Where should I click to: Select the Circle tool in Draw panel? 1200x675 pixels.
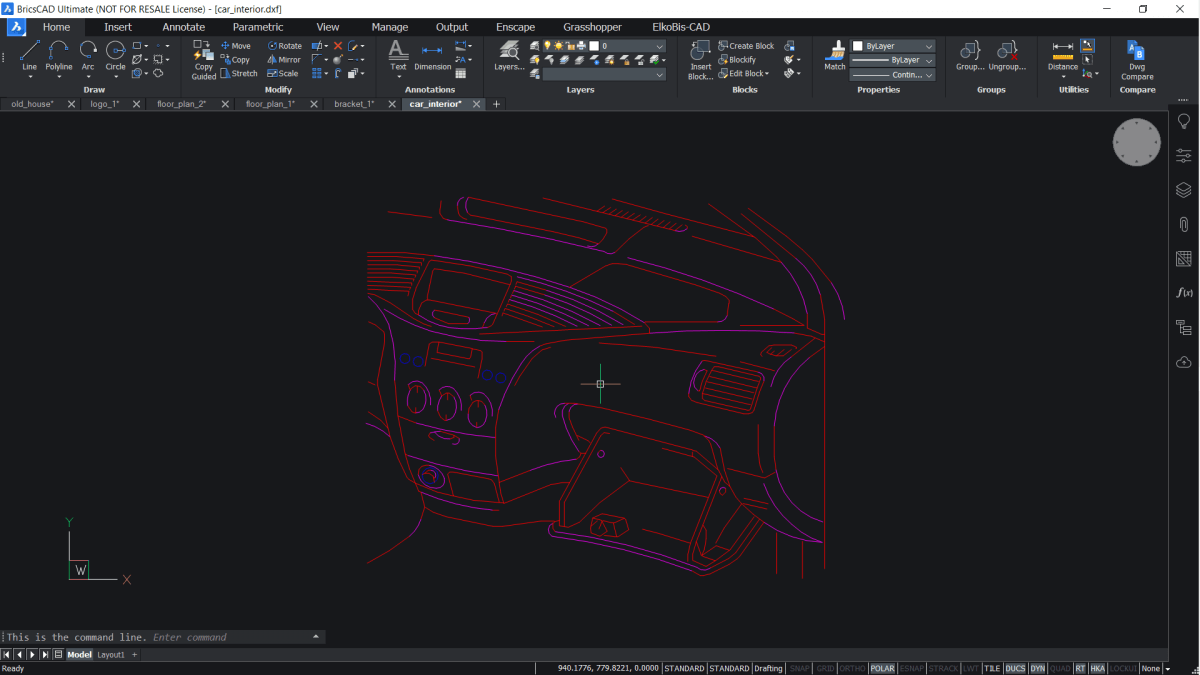pyautogui.click(x=115, y=54)
